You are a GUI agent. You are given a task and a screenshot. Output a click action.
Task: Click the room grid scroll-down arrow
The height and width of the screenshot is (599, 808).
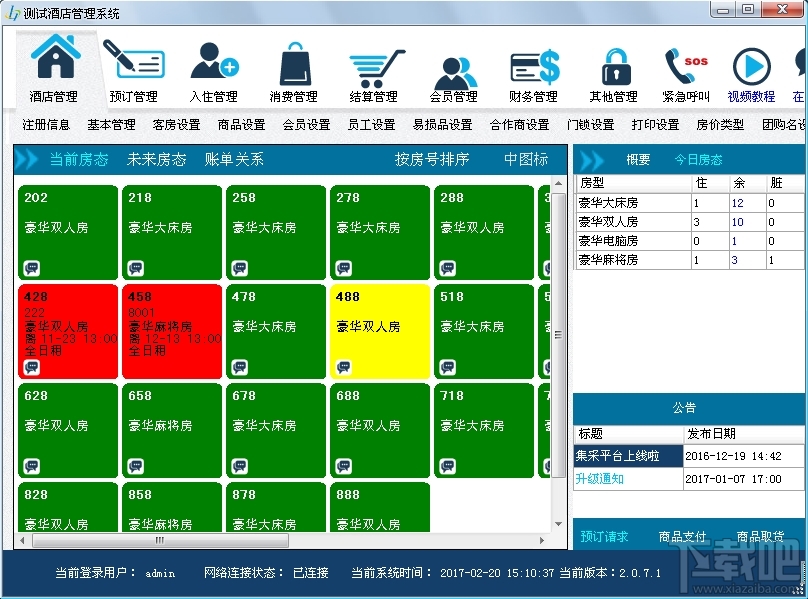point(559,524)
